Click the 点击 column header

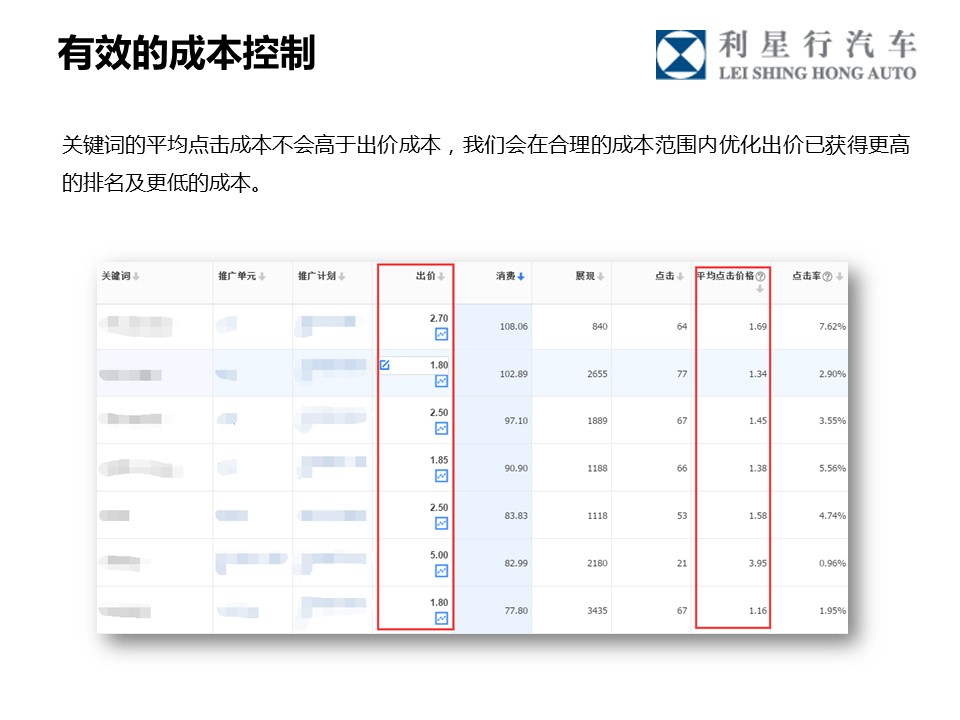(664, 276)
